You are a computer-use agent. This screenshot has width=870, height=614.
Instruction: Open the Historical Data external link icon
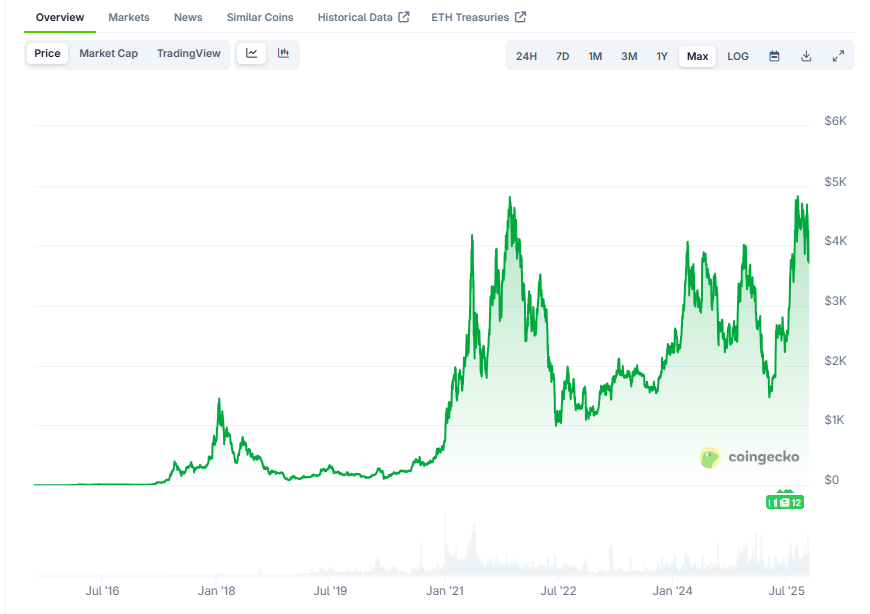404,16
